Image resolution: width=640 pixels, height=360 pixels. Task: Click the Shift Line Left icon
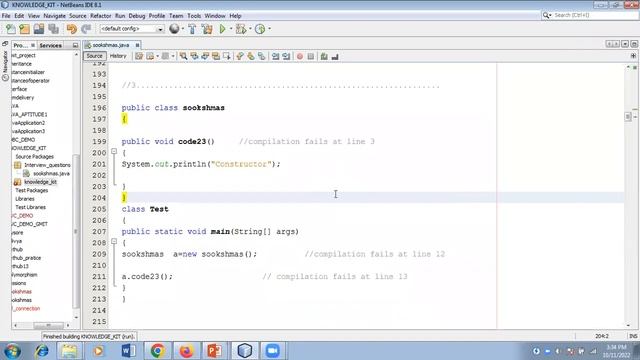tap(276, 56)
